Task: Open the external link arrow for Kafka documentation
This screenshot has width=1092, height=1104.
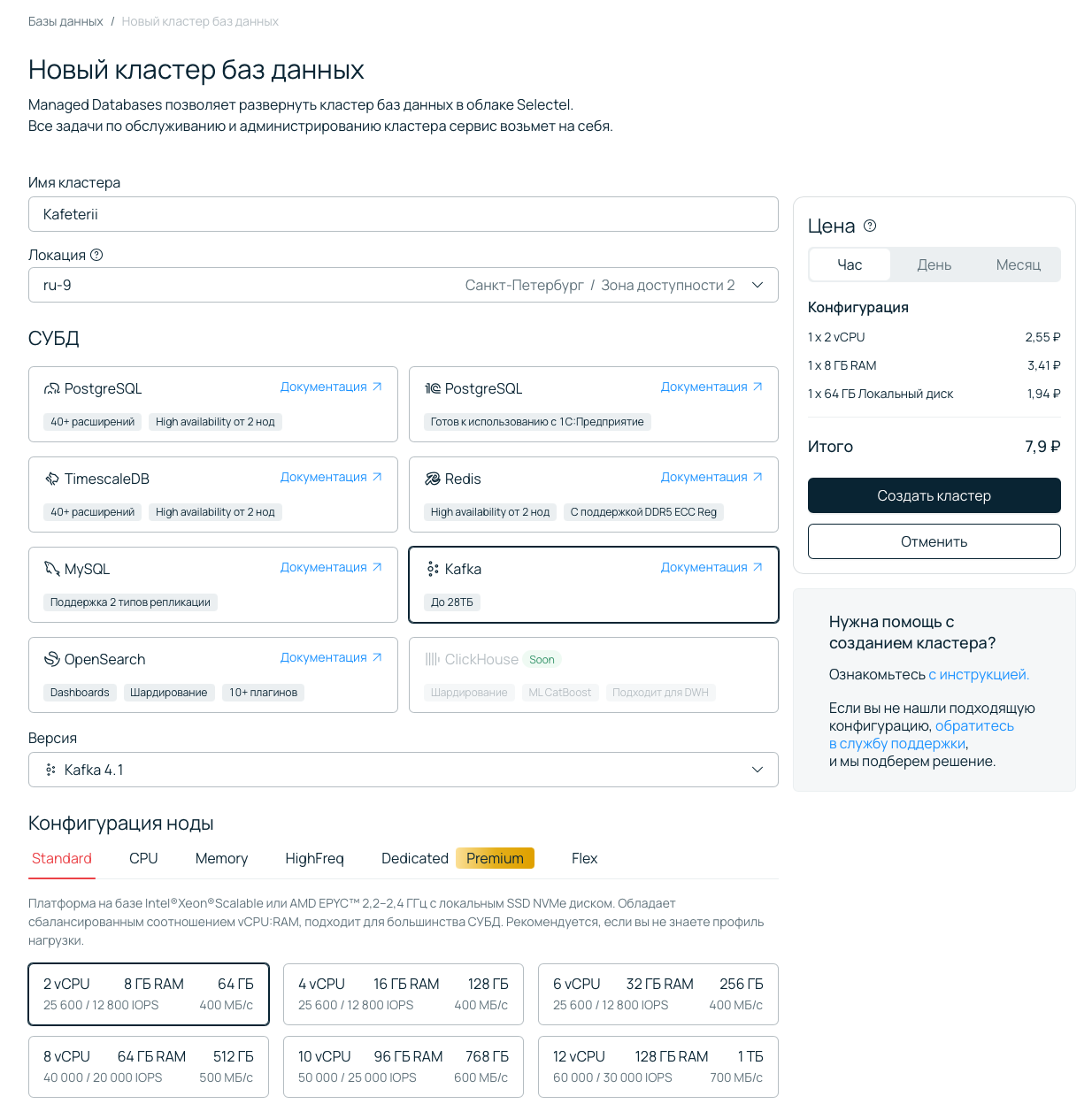Action: 757,567
